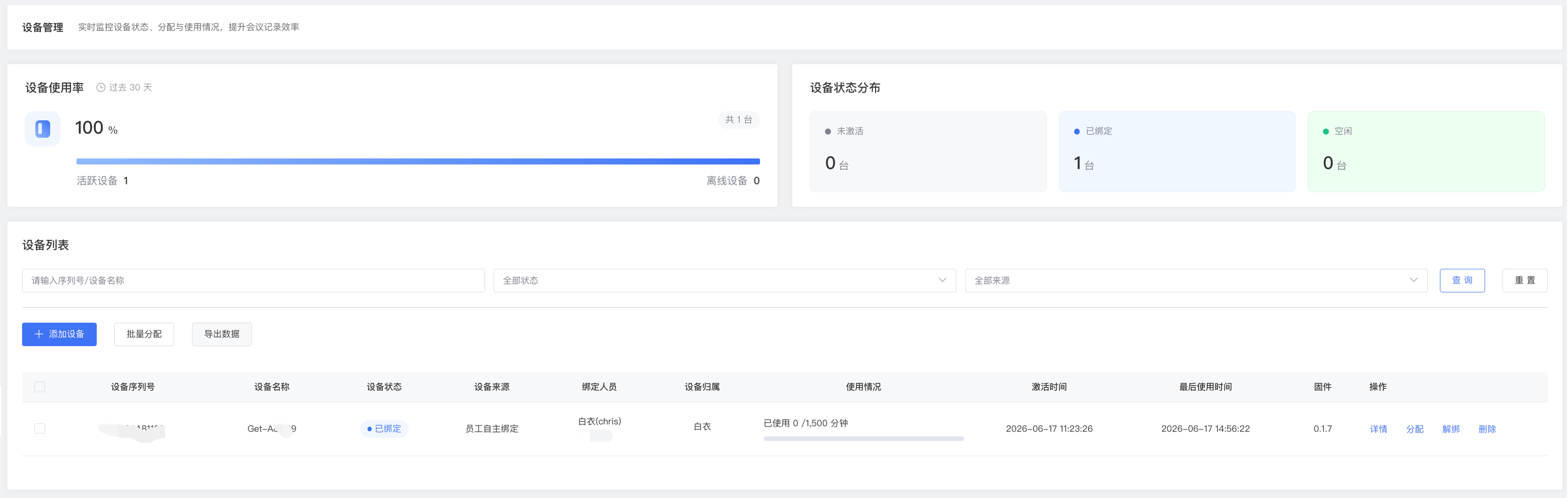Open 详情 for the device
This screenshot has height=498, width=1568.
click(1379, 429)
